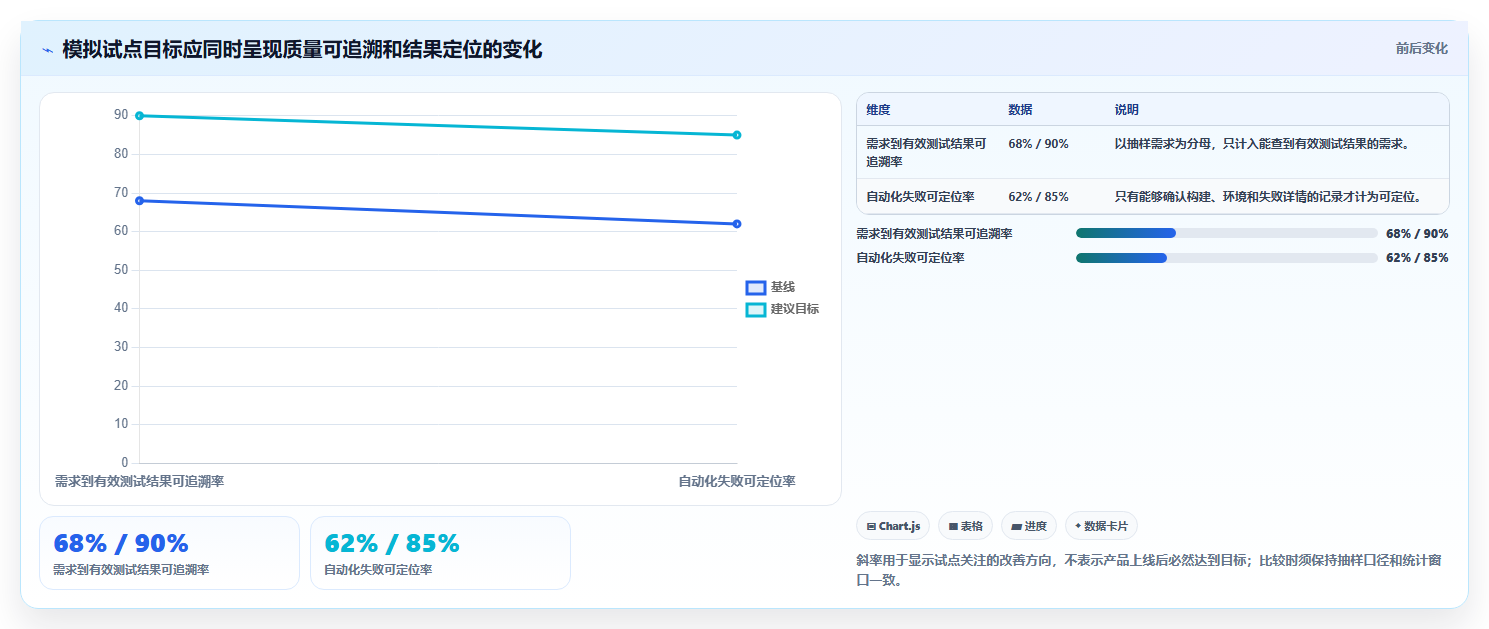Click the 68% / 90% table cell
Screen dimensions: 1489x629
(x=1038, y=144)
